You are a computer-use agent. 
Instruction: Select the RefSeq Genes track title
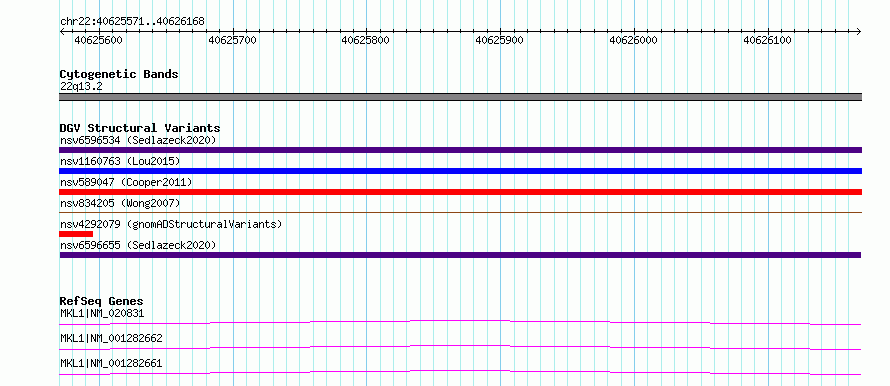coord(102,301)
